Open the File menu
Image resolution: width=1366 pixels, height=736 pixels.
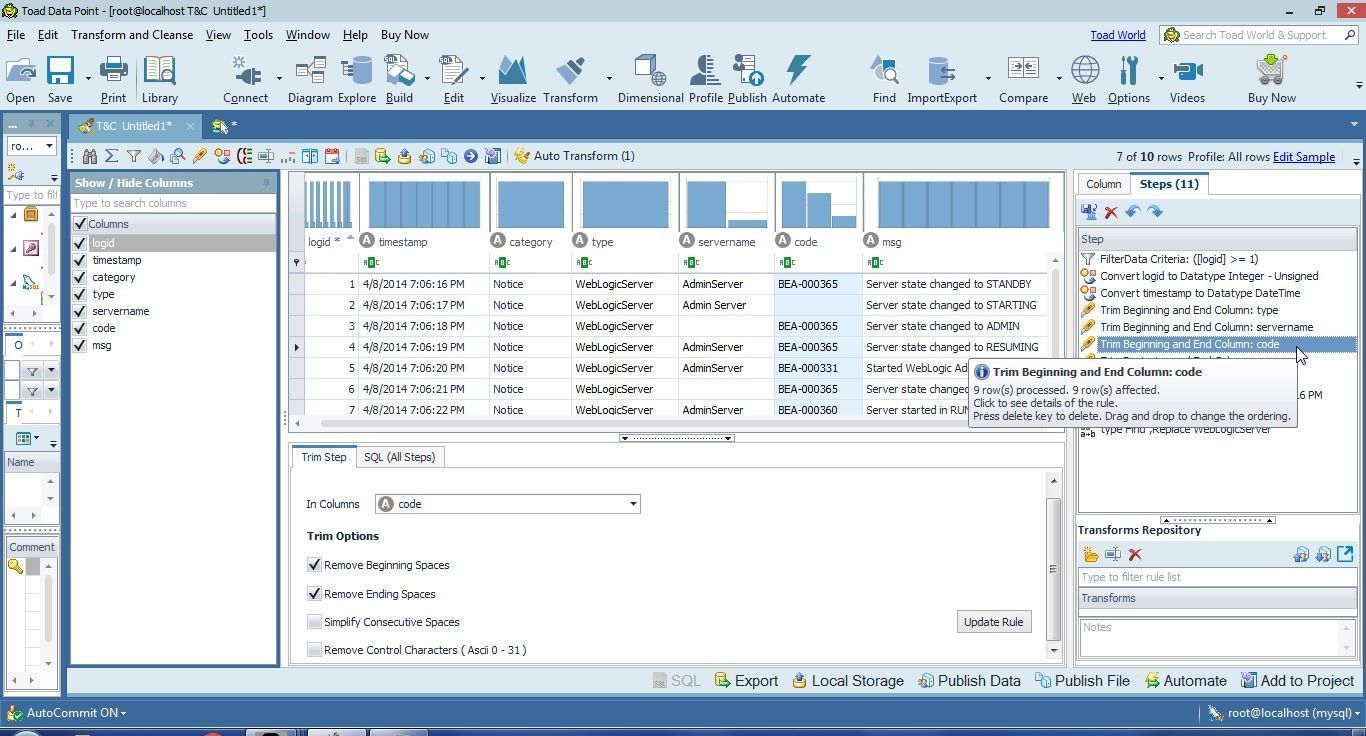16,34
